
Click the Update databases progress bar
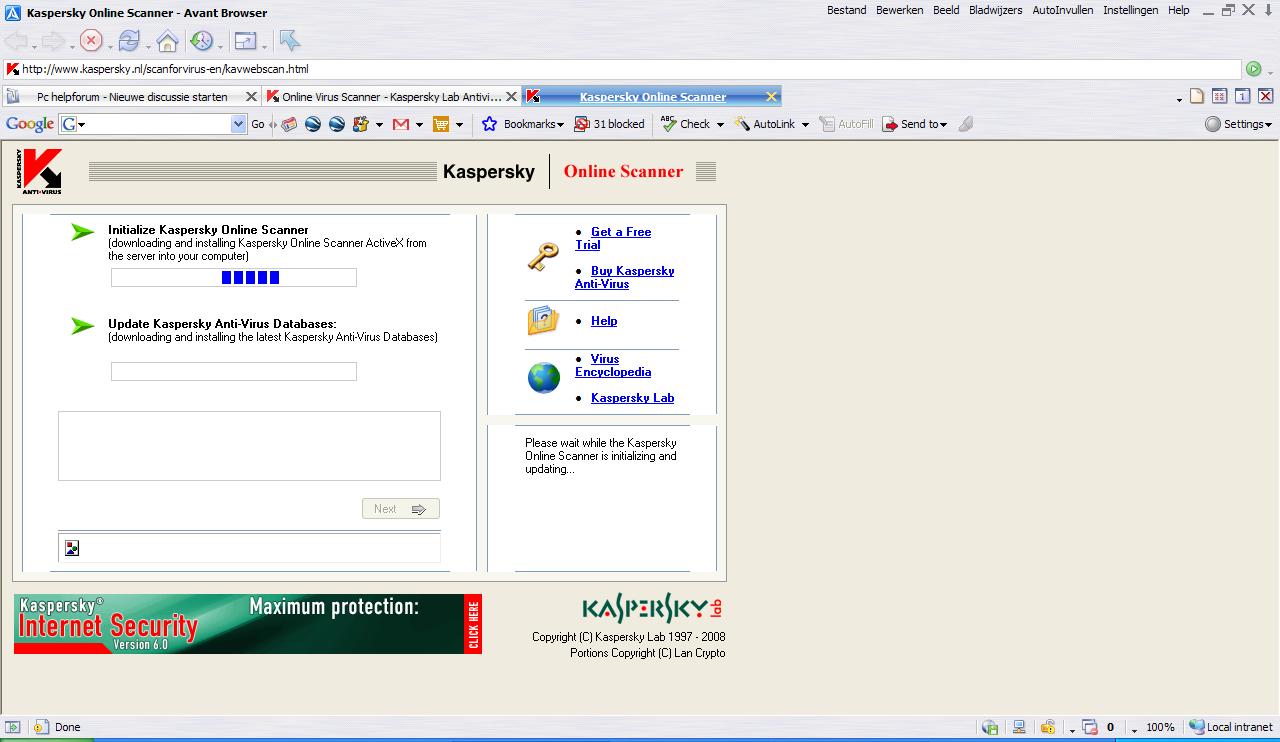point(234,372)
